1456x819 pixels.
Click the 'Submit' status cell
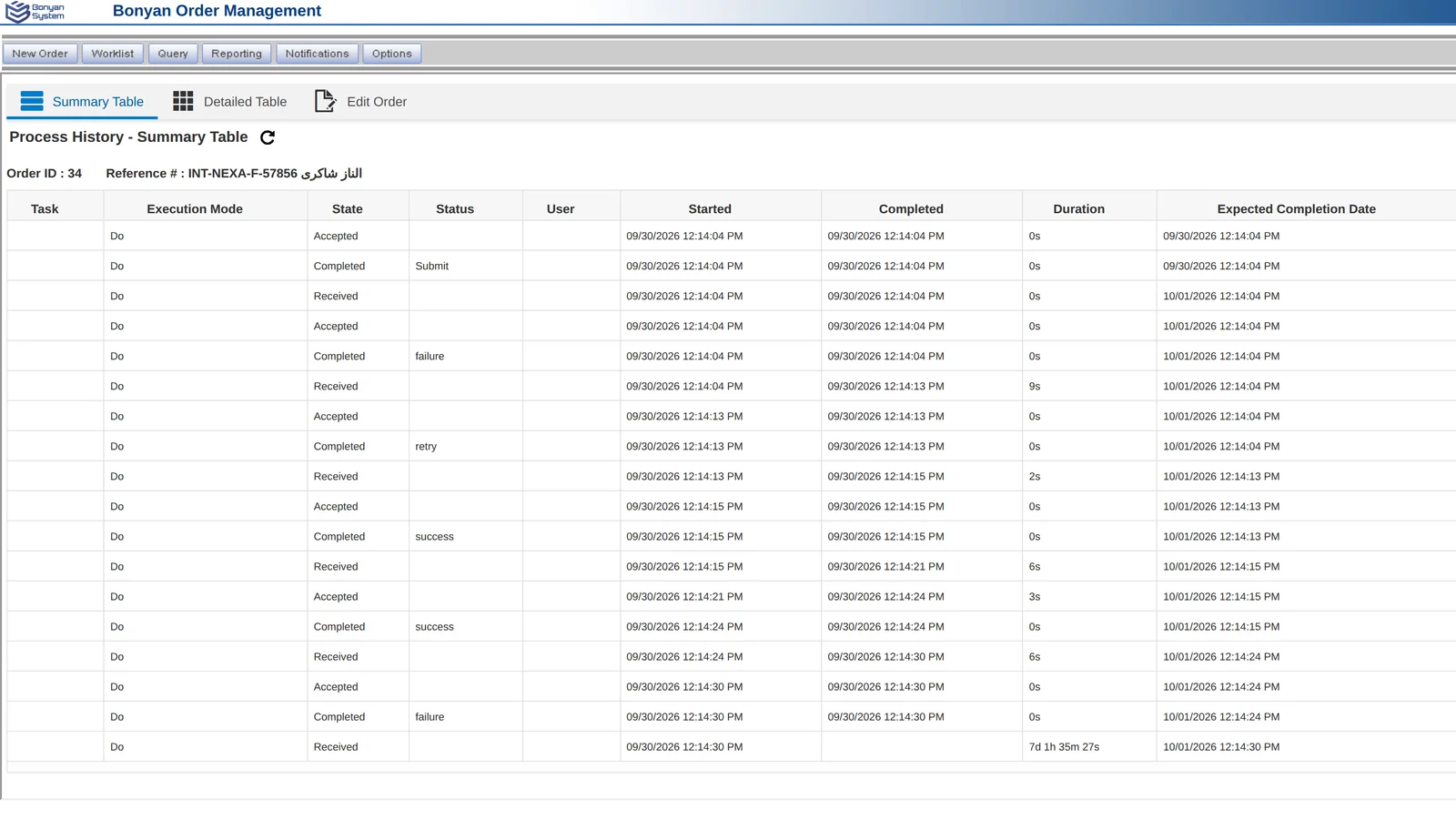[x=465, y=266]
